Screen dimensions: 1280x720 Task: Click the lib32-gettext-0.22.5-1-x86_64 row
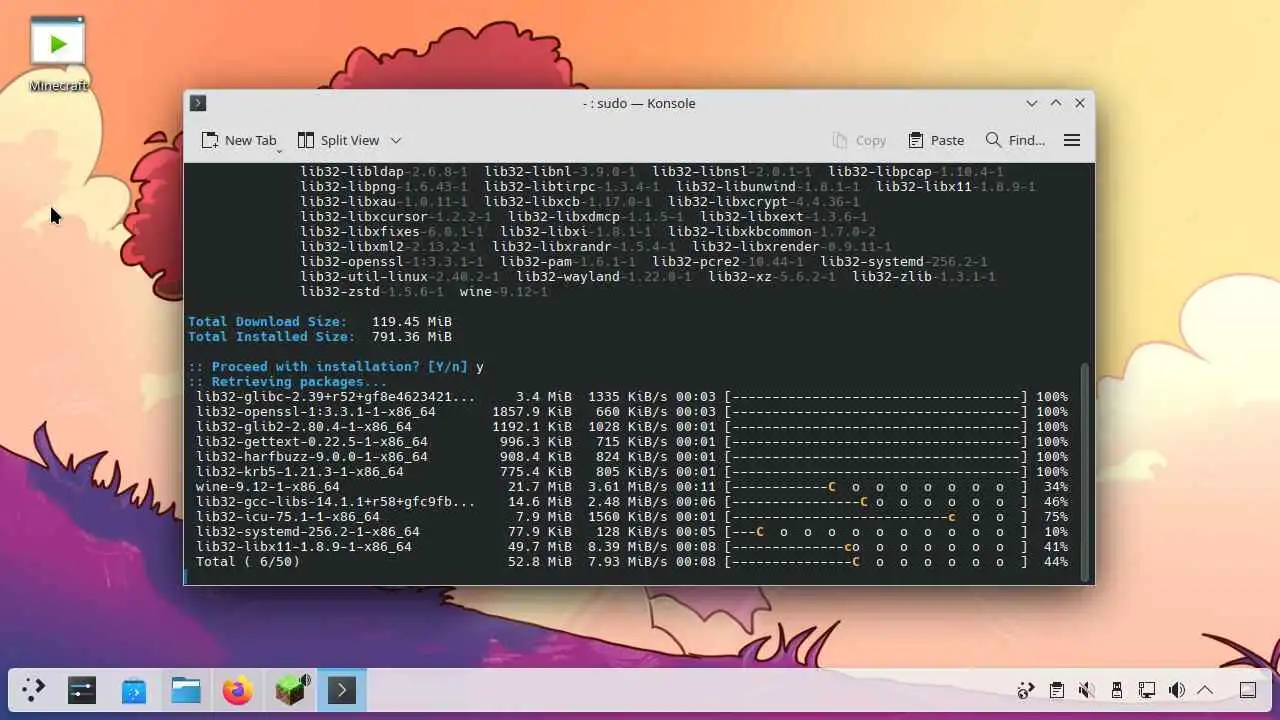[632, 442]
